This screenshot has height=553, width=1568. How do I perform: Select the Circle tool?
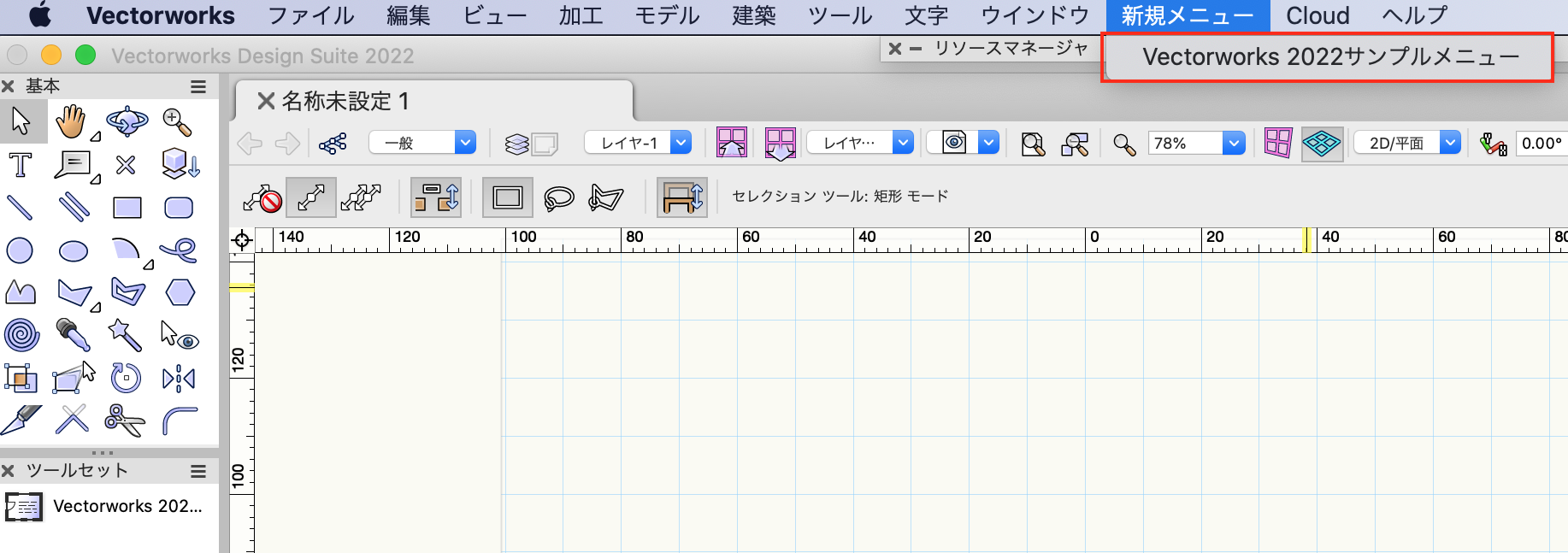[x=20, y=250]
